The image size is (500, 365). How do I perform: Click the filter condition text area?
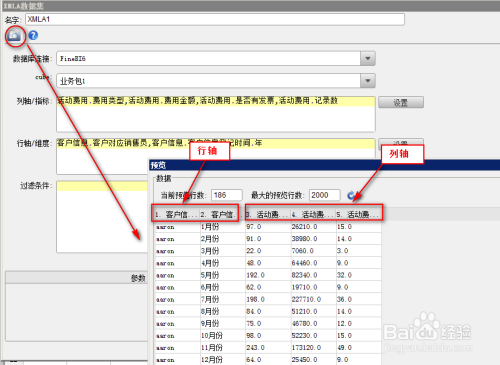pos(102,217)
